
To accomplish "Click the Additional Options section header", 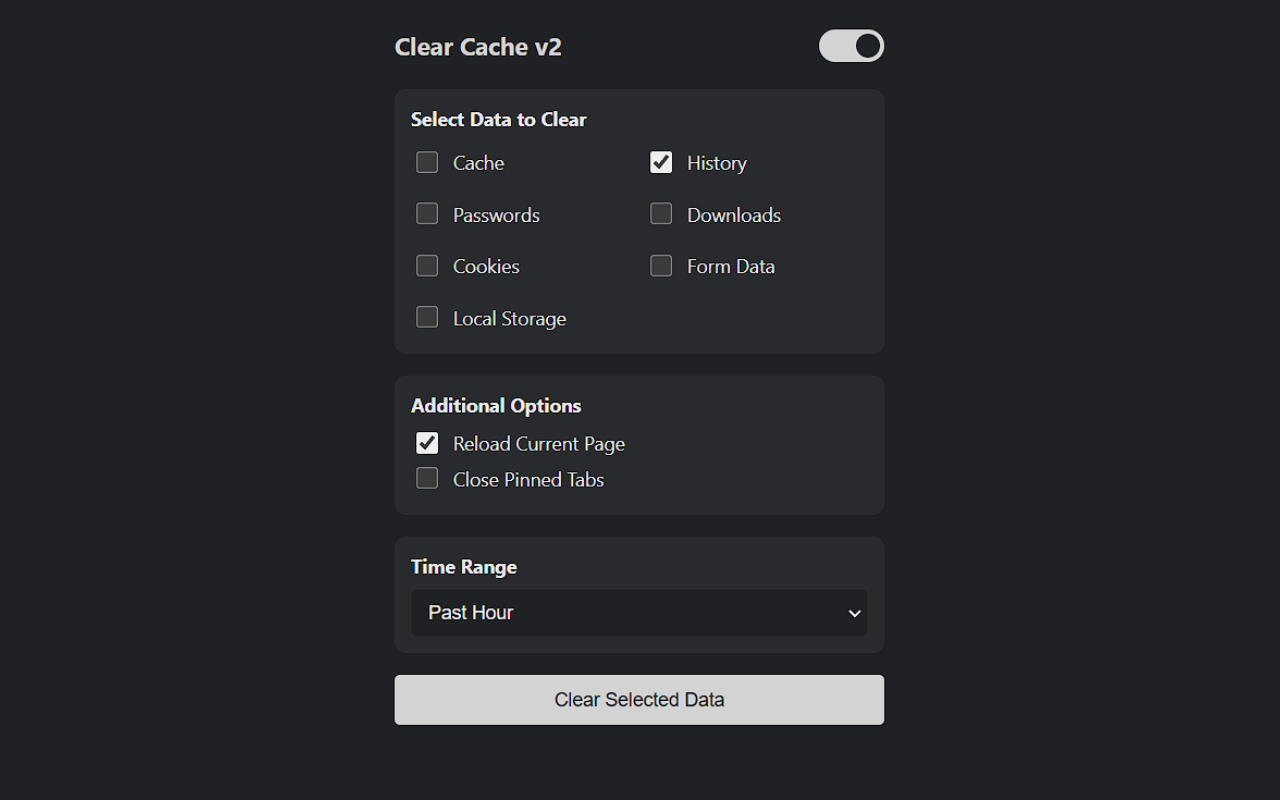I will click(x=496, y=405).
